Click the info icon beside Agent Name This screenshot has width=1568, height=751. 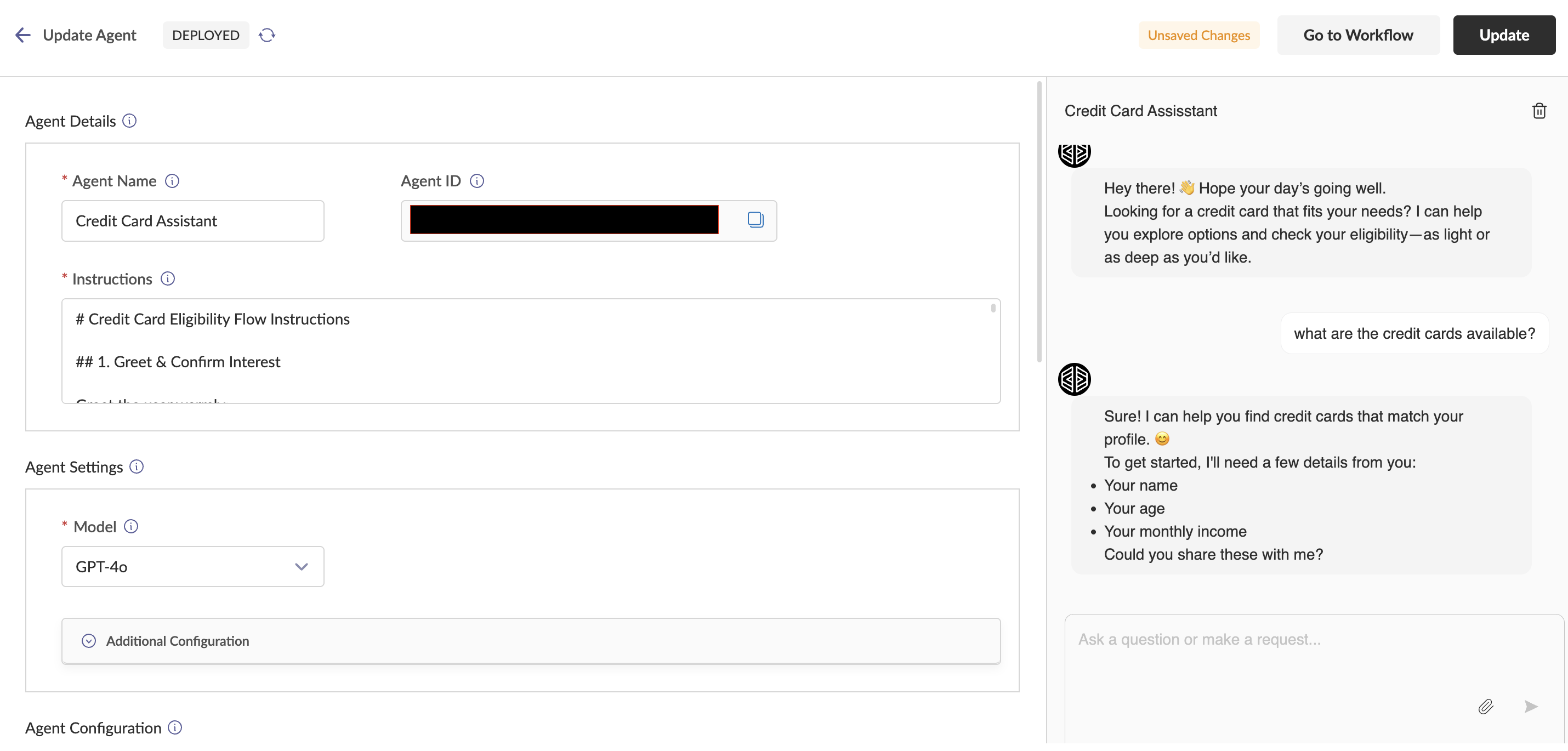(172, 181)
